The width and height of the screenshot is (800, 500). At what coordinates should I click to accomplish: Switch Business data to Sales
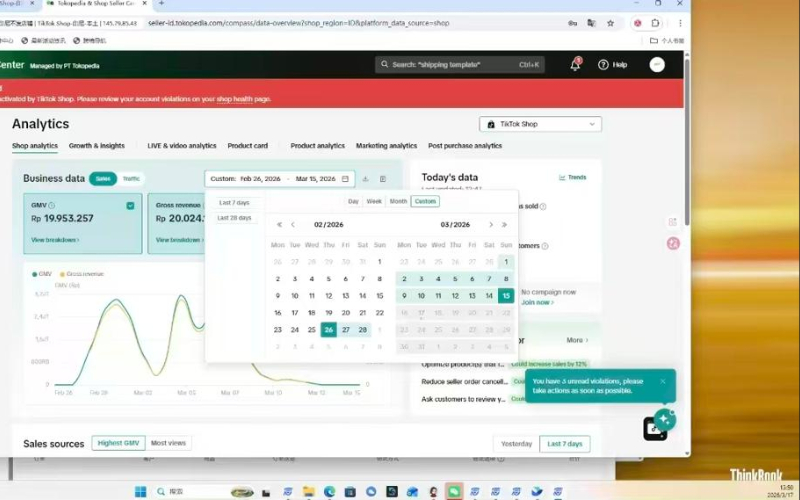tap(103, 179)
